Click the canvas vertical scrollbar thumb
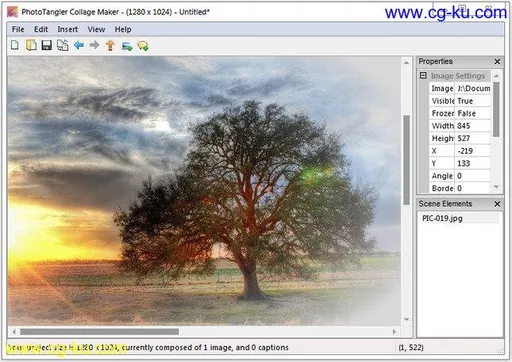512x362 pixels. 406,160
